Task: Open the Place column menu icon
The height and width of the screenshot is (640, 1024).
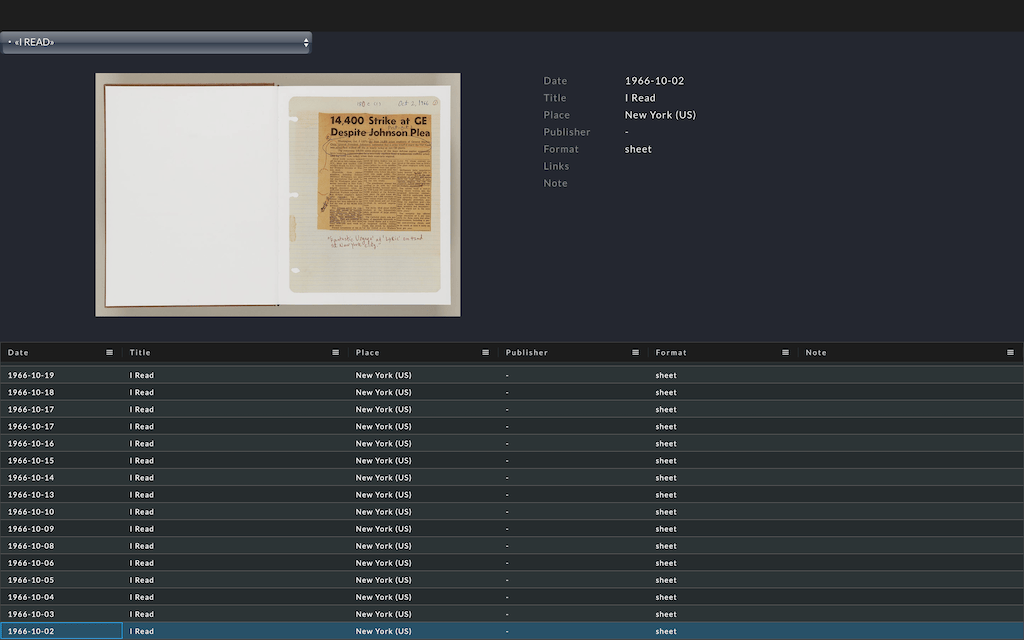Action: pyautogui.click(x=486, y=352)
